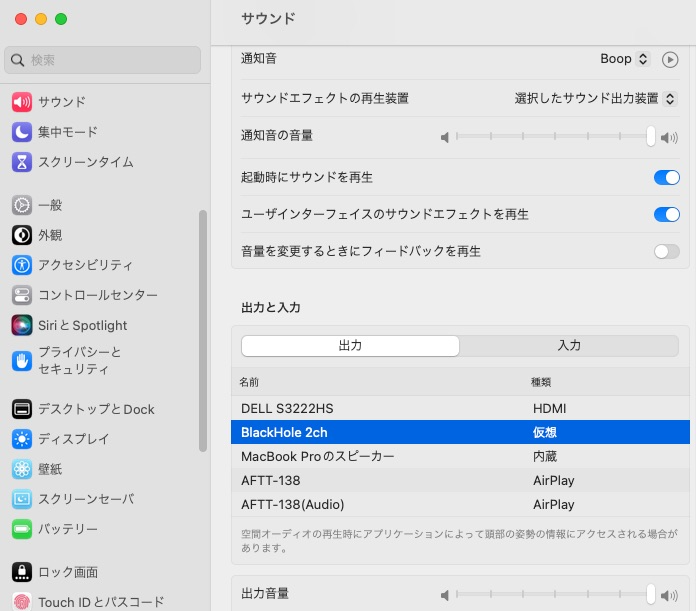
Task: Switch to the 出力 tab
Action: (350, 346)
